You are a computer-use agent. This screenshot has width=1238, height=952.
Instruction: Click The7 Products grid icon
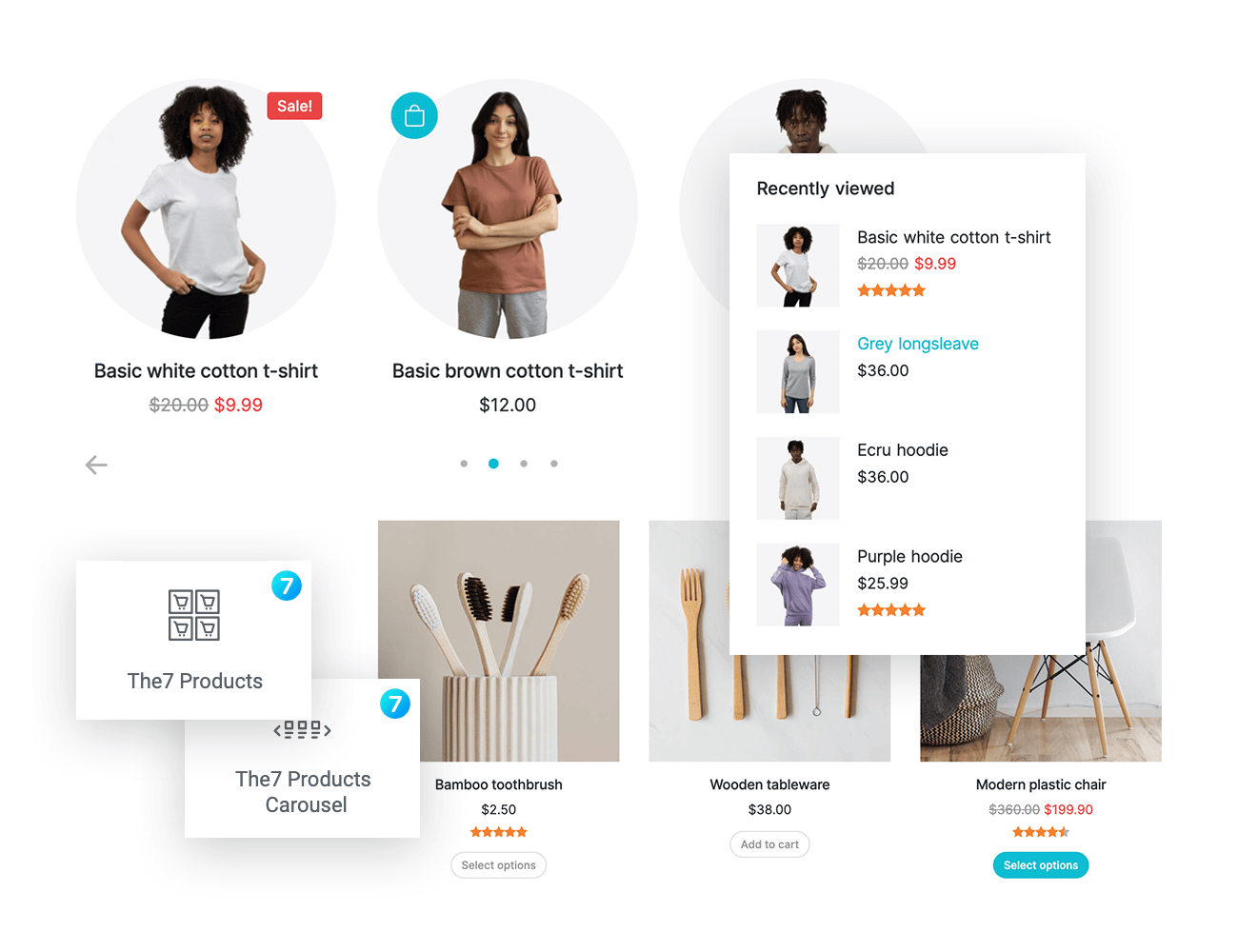click(194, 615)
